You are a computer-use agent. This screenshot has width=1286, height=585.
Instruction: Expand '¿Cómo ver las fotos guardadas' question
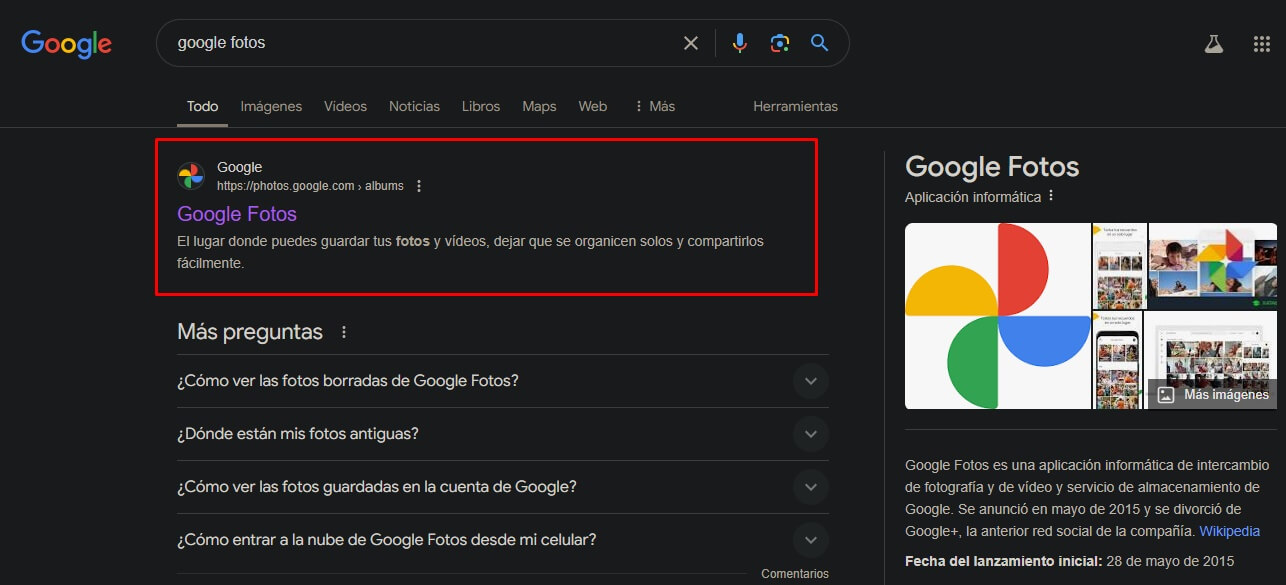pyautogui.click(x=503, y=487)
